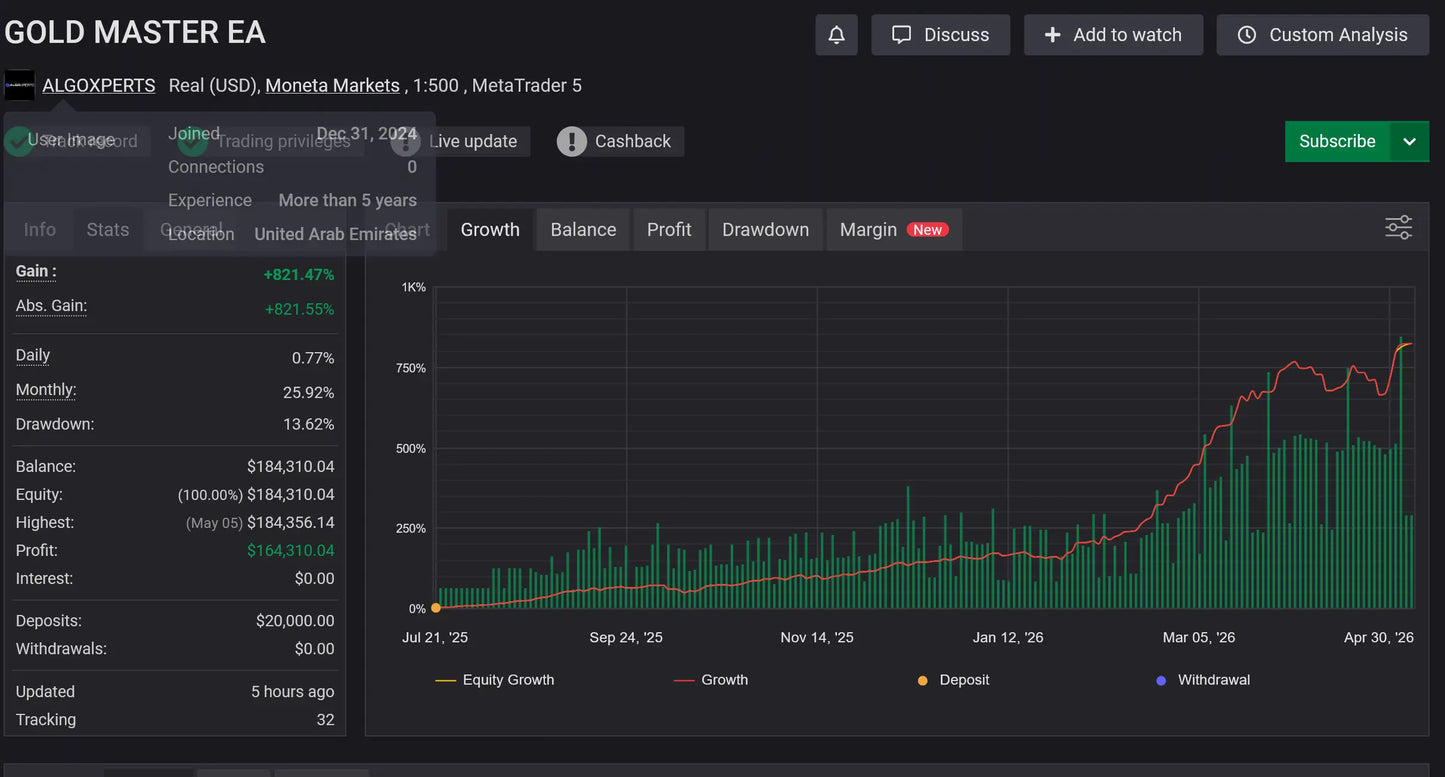1445x777 pixels.
Task: Select the Interest row $0.00 value
Action: [314, 578]
